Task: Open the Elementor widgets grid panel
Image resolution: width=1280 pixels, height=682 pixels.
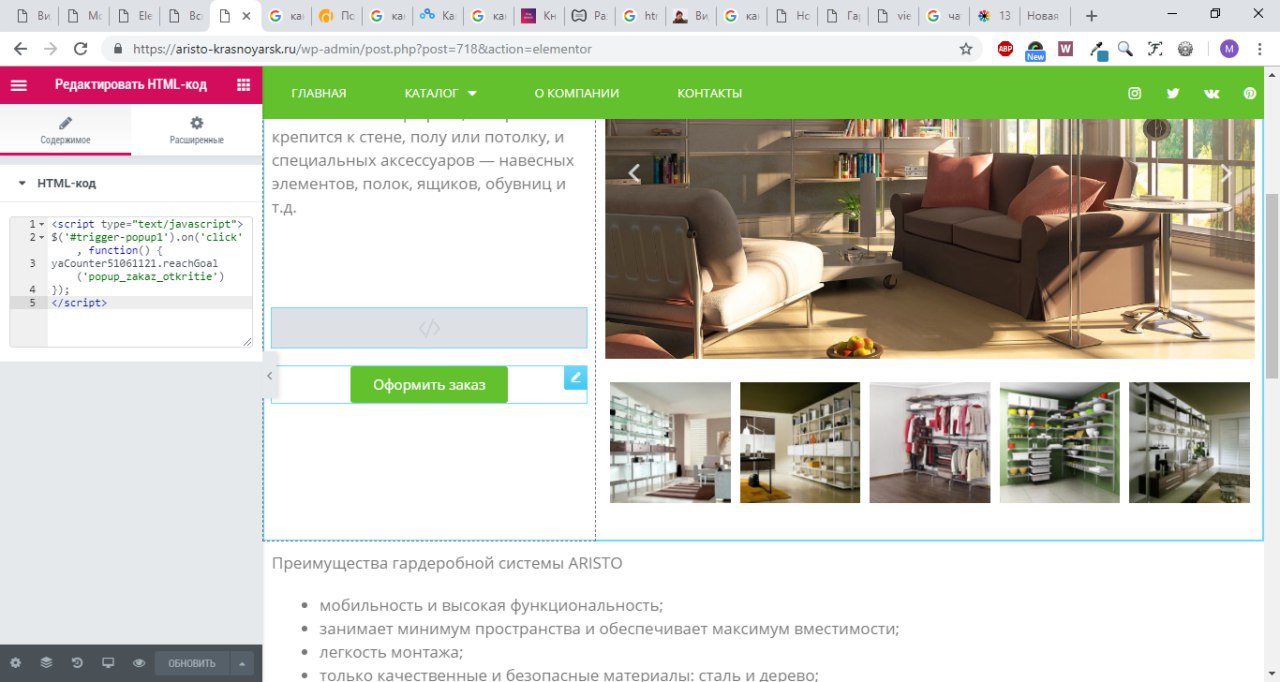Action: click(x=243, y=85)
